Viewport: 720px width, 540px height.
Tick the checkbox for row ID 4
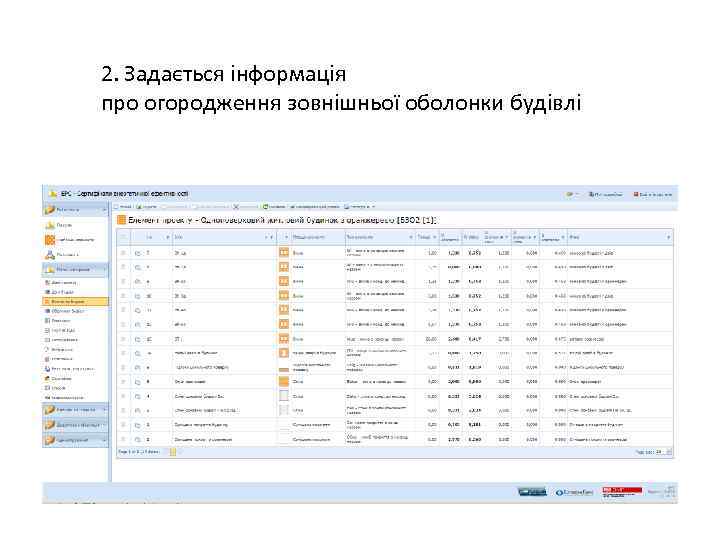[123, 396]
